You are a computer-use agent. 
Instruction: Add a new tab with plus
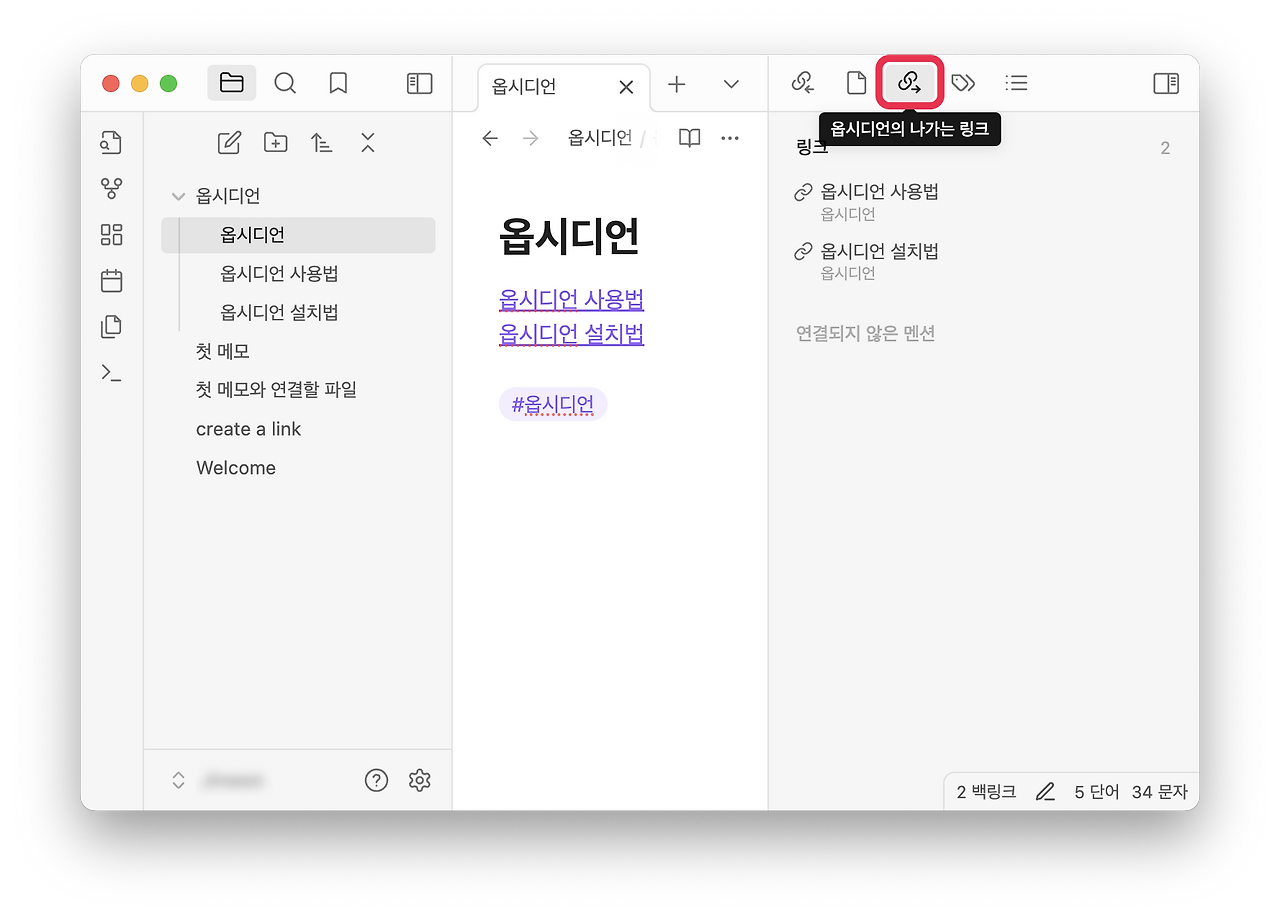click(x=677, y=85)
